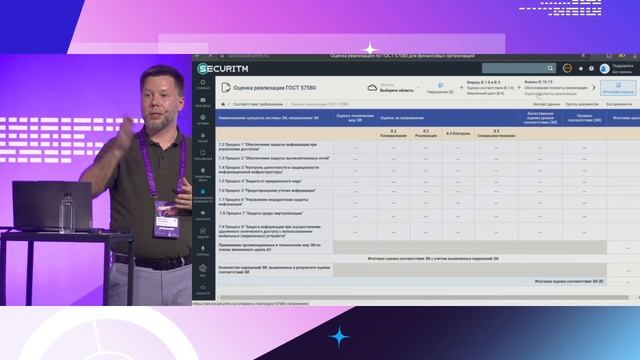Click the 8.2 Планирование column header
This screenshot has height=360, width=640.
tap(393, 133)
